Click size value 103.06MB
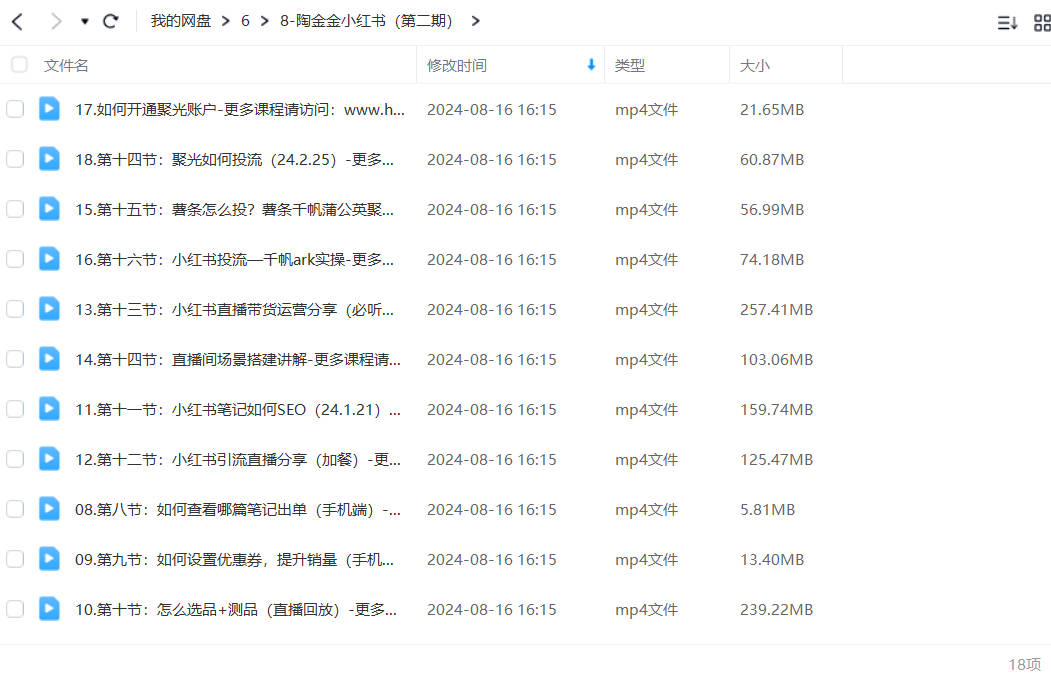The width and height of the screenshot is (1051, 675). 776,360
